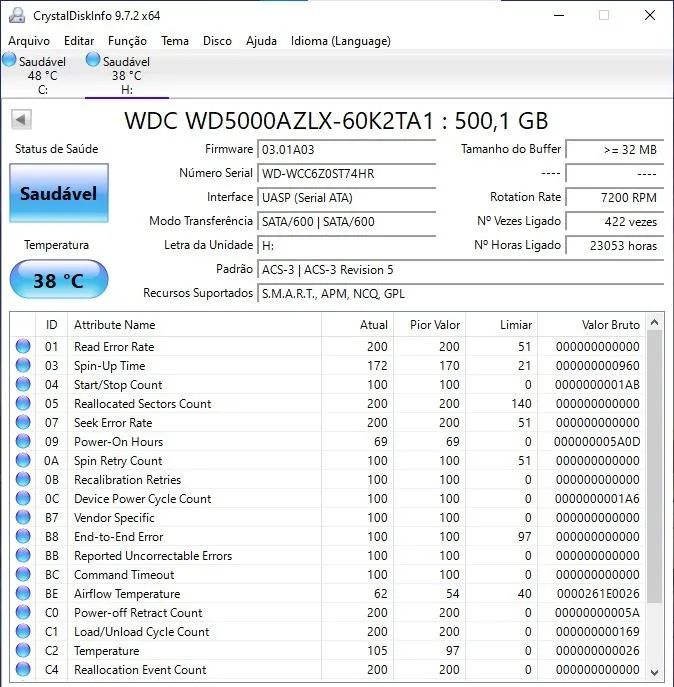Viewport: 674px width, 687px height.
Task: Click the C: drive health status orb
Action: pyautogui.click(x=9, y=60)
